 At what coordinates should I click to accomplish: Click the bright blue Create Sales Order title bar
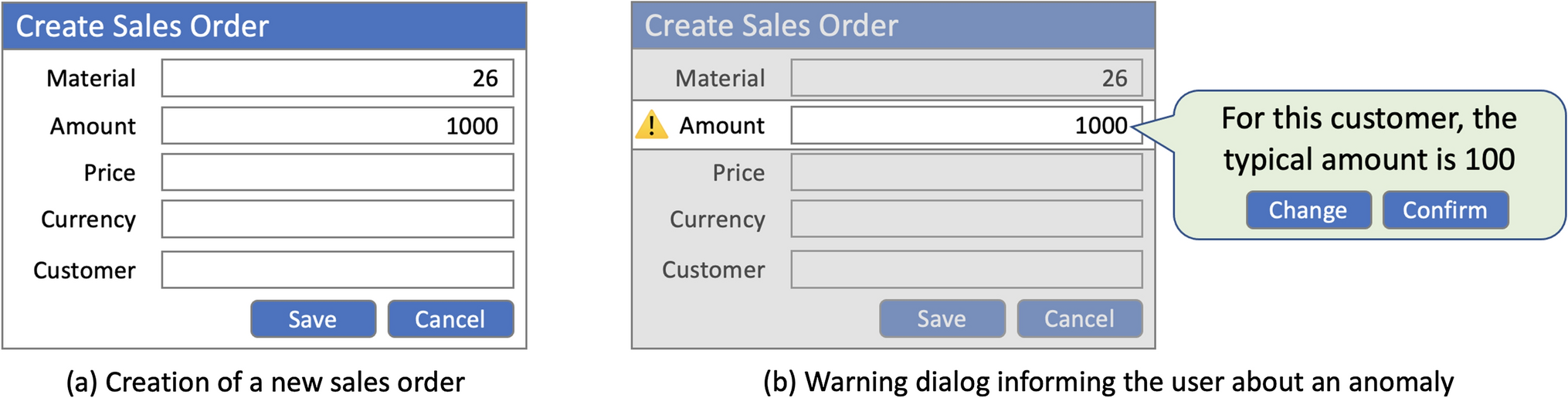pyautogui.click(x=264, y=26)
